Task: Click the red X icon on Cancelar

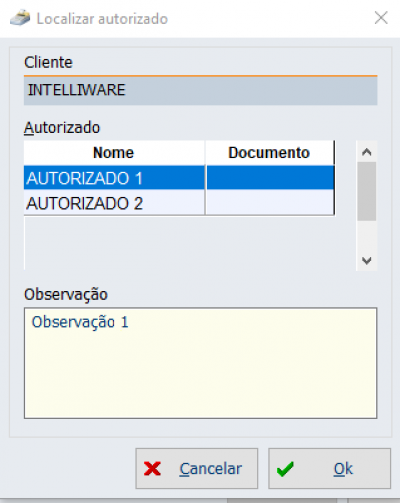Action: (152, 468)
